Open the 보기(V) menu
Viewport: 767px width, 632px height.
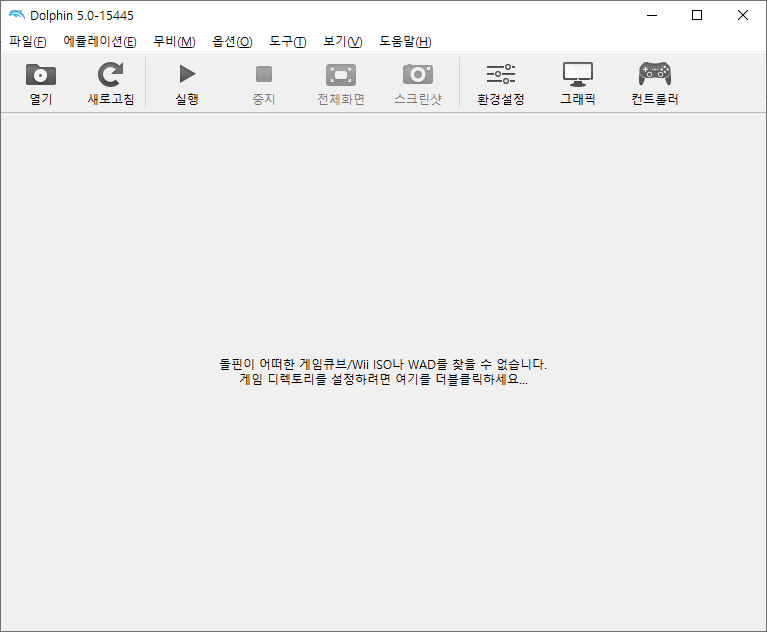click(343, 42)
